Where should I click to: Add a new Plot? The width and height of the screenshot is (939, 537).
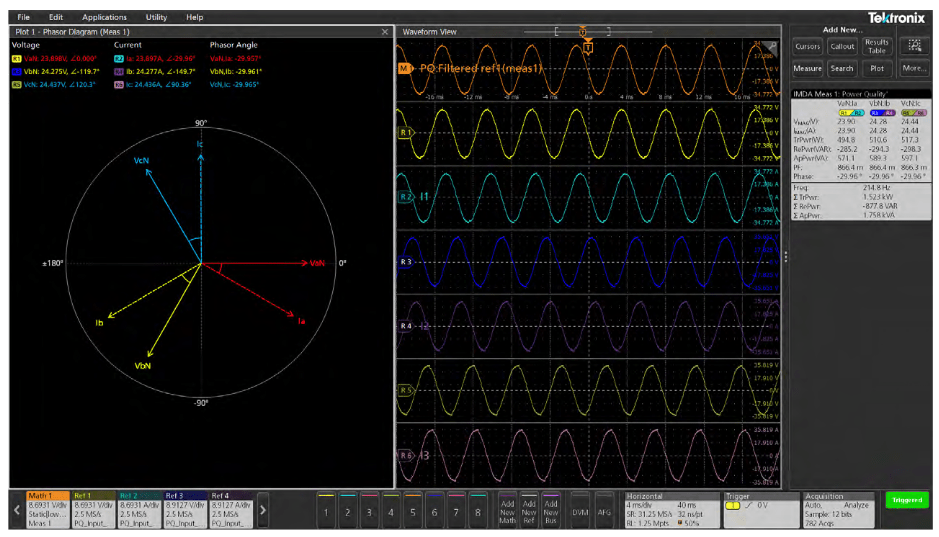[x=877, y=69]
